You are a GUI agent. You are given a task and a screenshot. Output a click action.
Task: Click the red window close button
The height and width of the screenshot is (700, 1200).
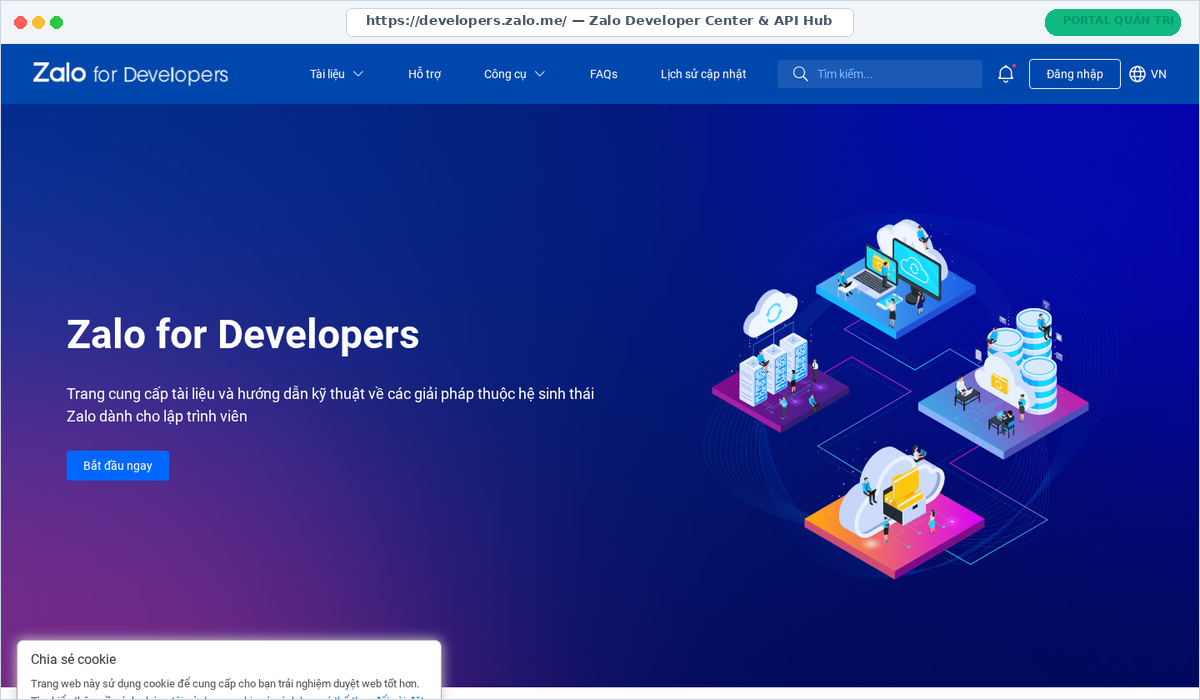coord(21,22)
